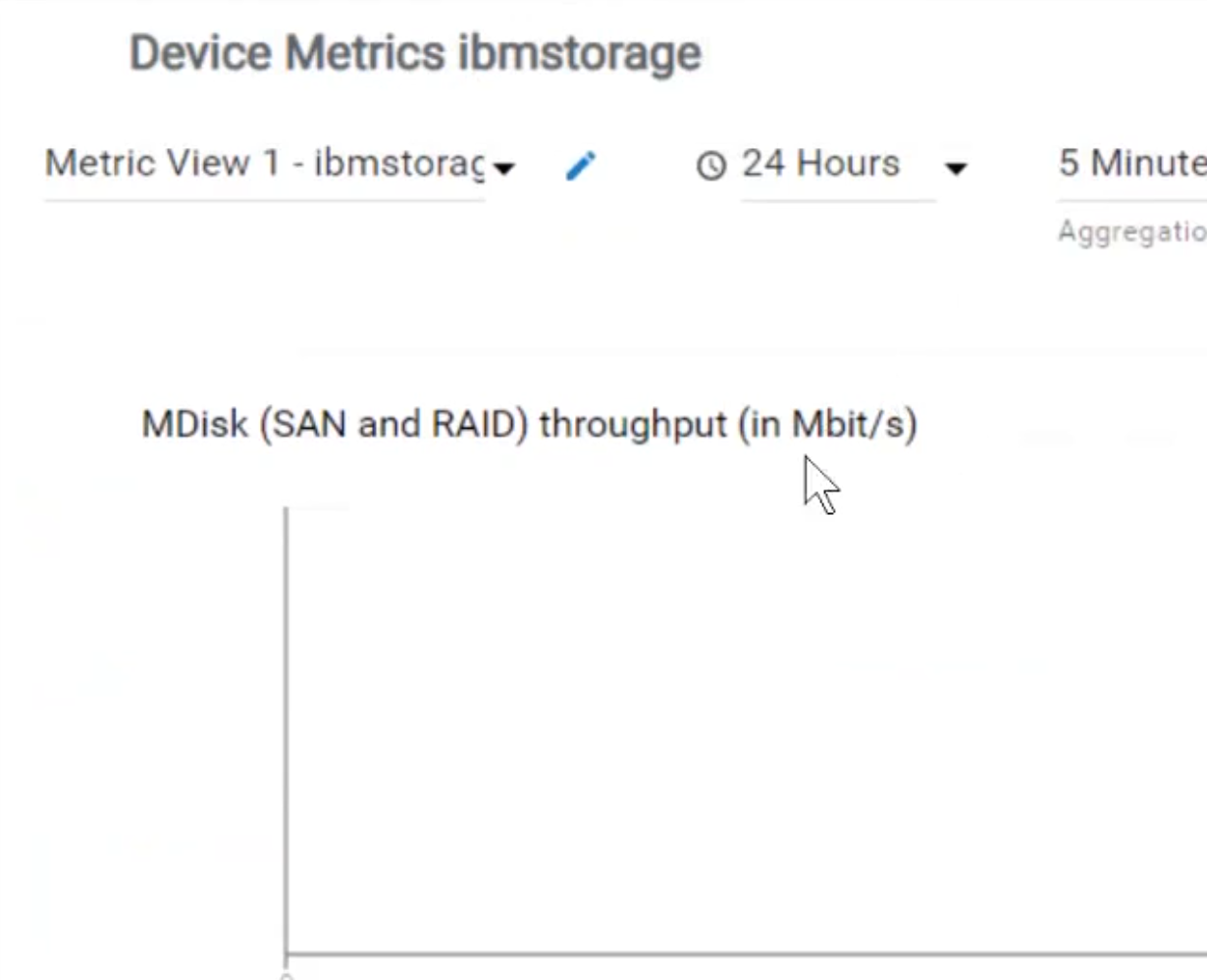This screenshot has height=980, width=1207.
Task: Expand the 24 Hours time range arrow
Action: click(955, 169)
